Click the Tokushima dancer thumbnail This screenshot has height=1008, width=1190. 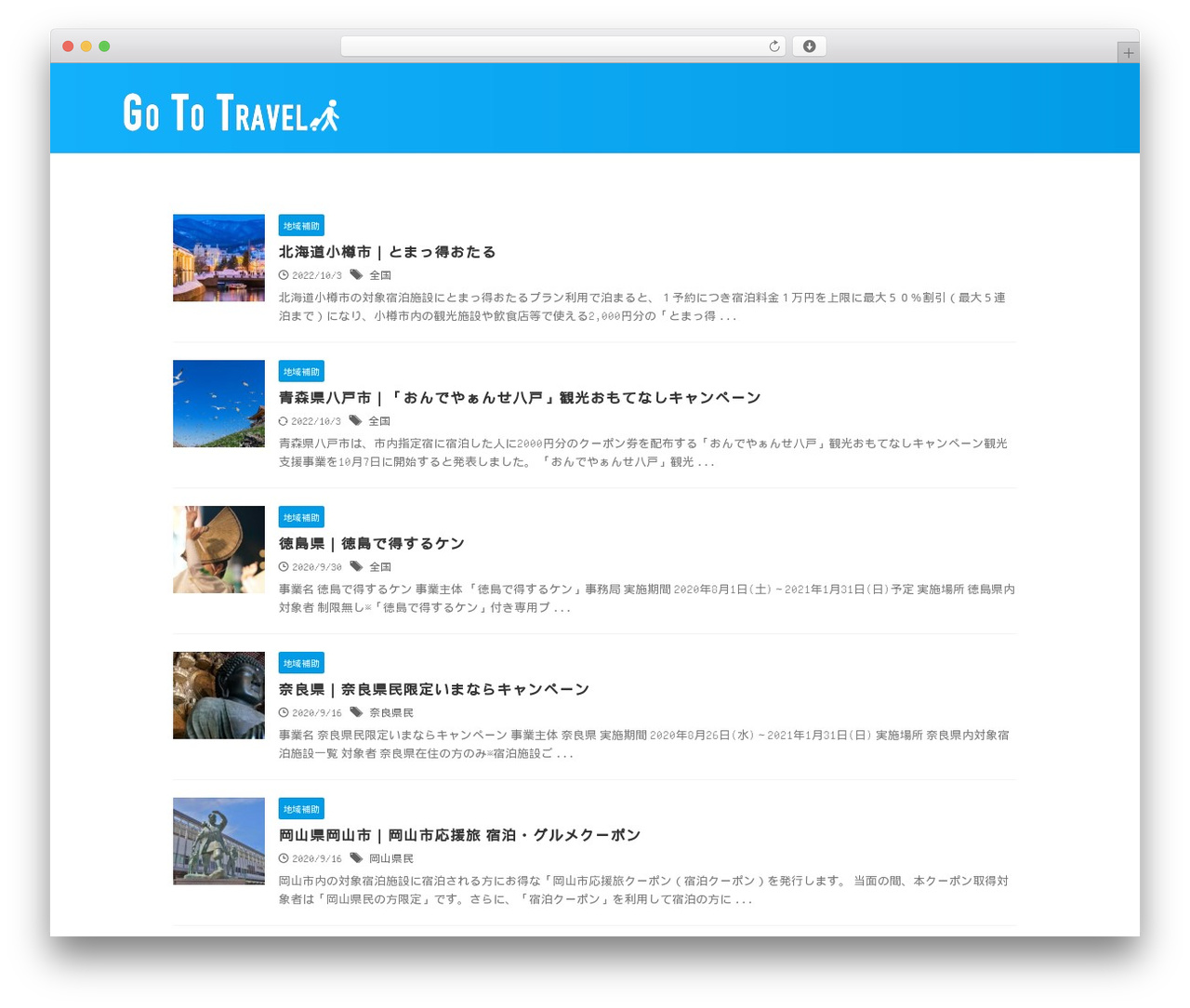[x=218, y=550]
